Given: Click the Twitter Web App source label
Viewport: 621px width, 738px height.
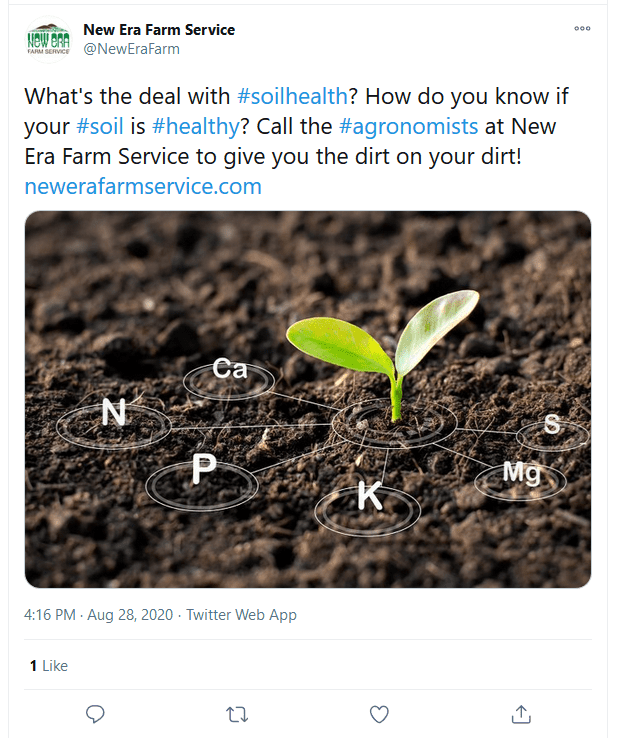Looking at the screenshot, I should click(241, 615).
